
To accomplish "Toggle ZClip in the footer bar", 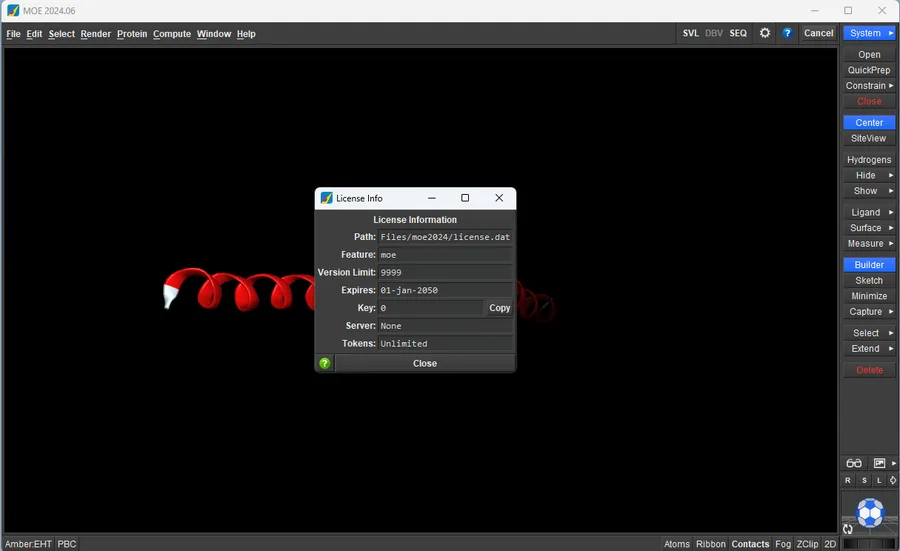I will pyautogui.click(x=807, y=544).
